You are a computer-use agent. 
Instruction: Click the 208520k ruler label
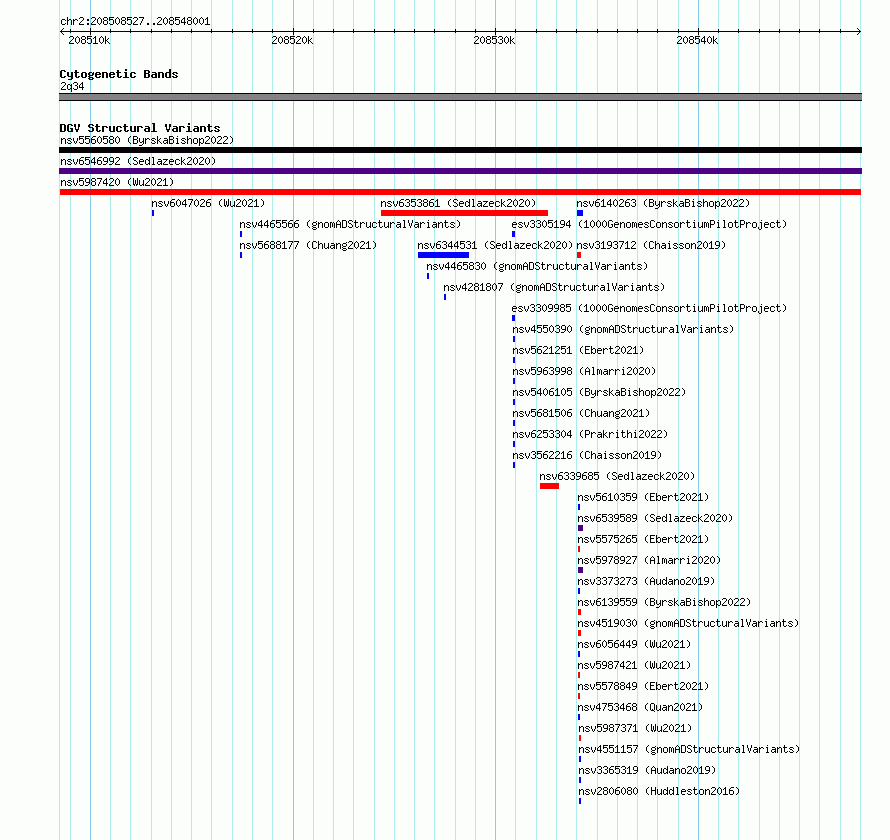292,40
